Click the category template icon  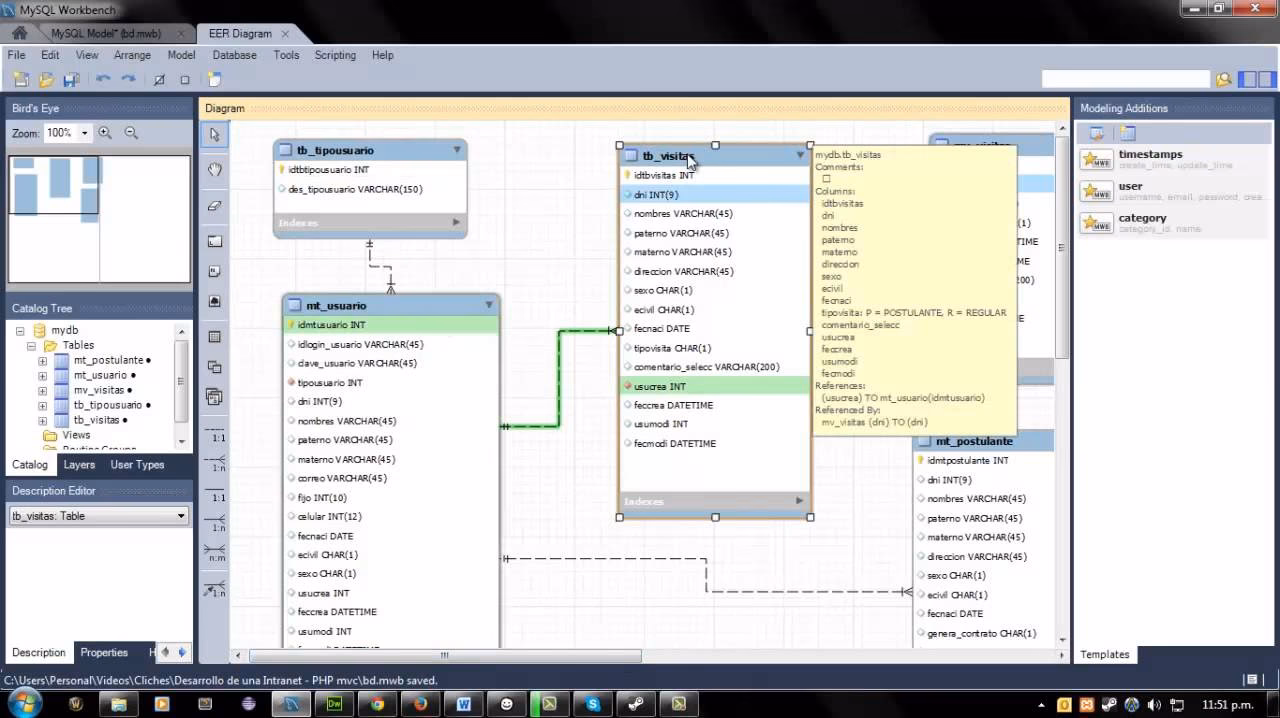tap(1096, 223)
